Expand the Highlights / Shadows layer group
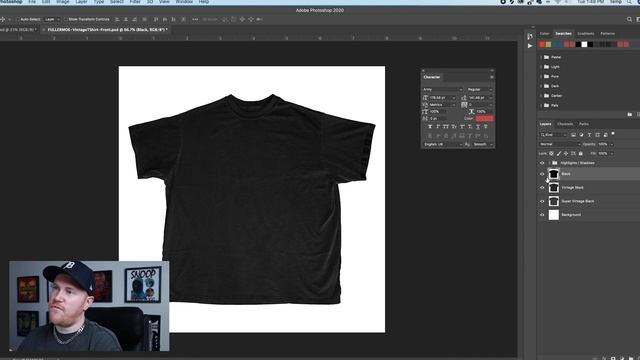Screen dimensions: 640x360 549,163
